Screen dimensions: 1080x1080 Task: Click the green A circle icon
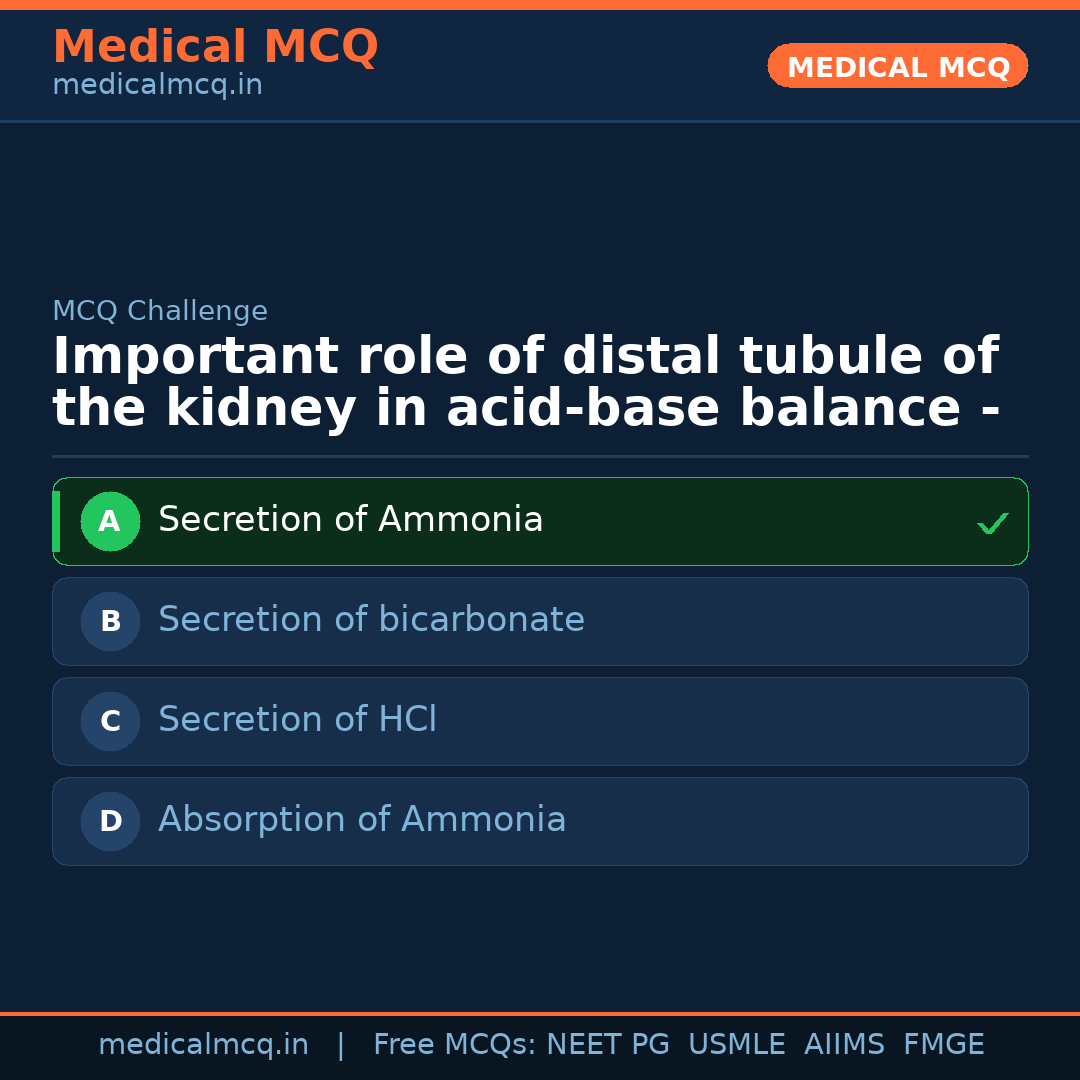(x=110, y=521)
